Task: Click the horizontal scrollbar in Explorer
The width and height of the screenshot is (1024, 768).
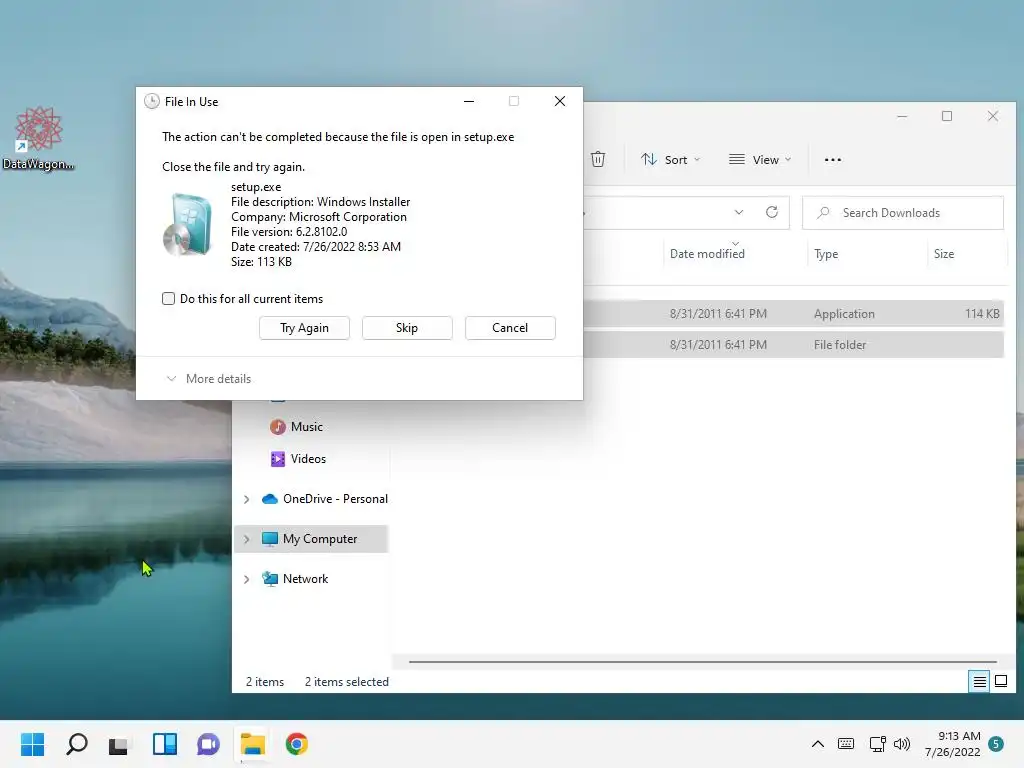Action: 703,662
